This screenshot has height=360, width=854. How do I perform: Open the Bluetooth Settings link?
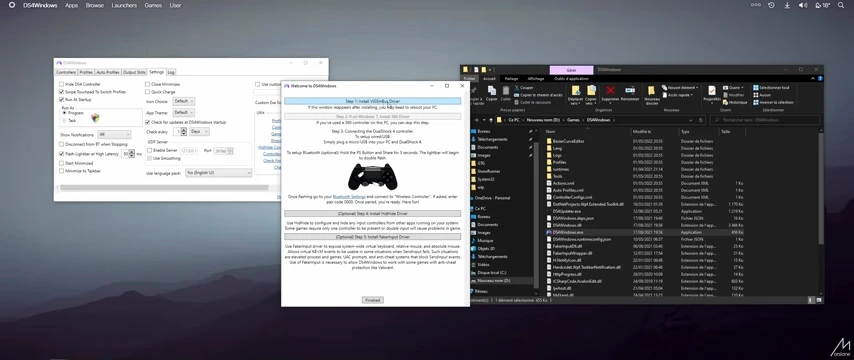click(349, 196)
